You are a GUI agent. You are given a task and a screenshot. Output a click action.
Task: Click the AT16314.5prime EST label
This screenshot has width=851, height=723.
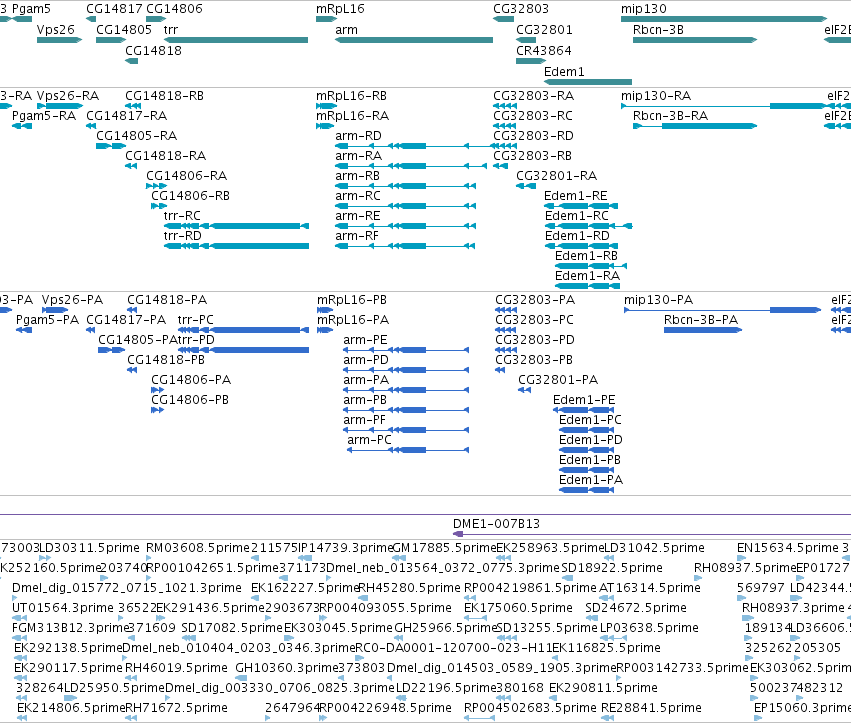coord(650,588)
